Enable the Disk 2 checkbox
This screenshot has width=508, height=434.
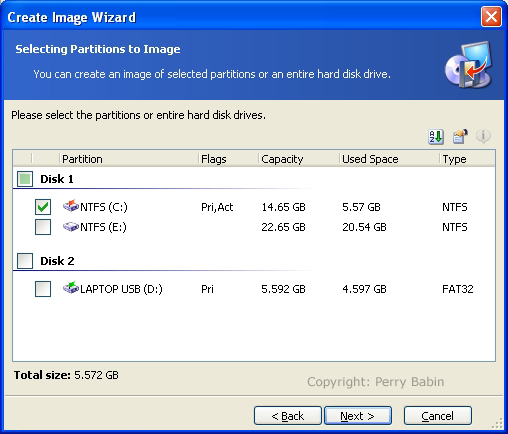point(25,261)
